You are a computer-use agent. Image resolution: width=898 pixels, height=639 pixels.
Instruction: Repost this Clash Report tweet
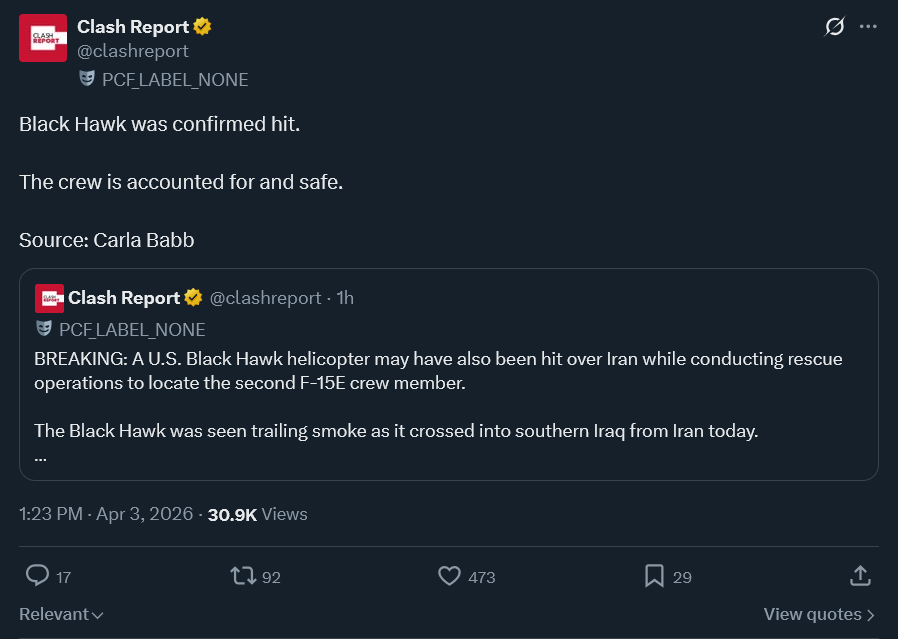(242, 576)
